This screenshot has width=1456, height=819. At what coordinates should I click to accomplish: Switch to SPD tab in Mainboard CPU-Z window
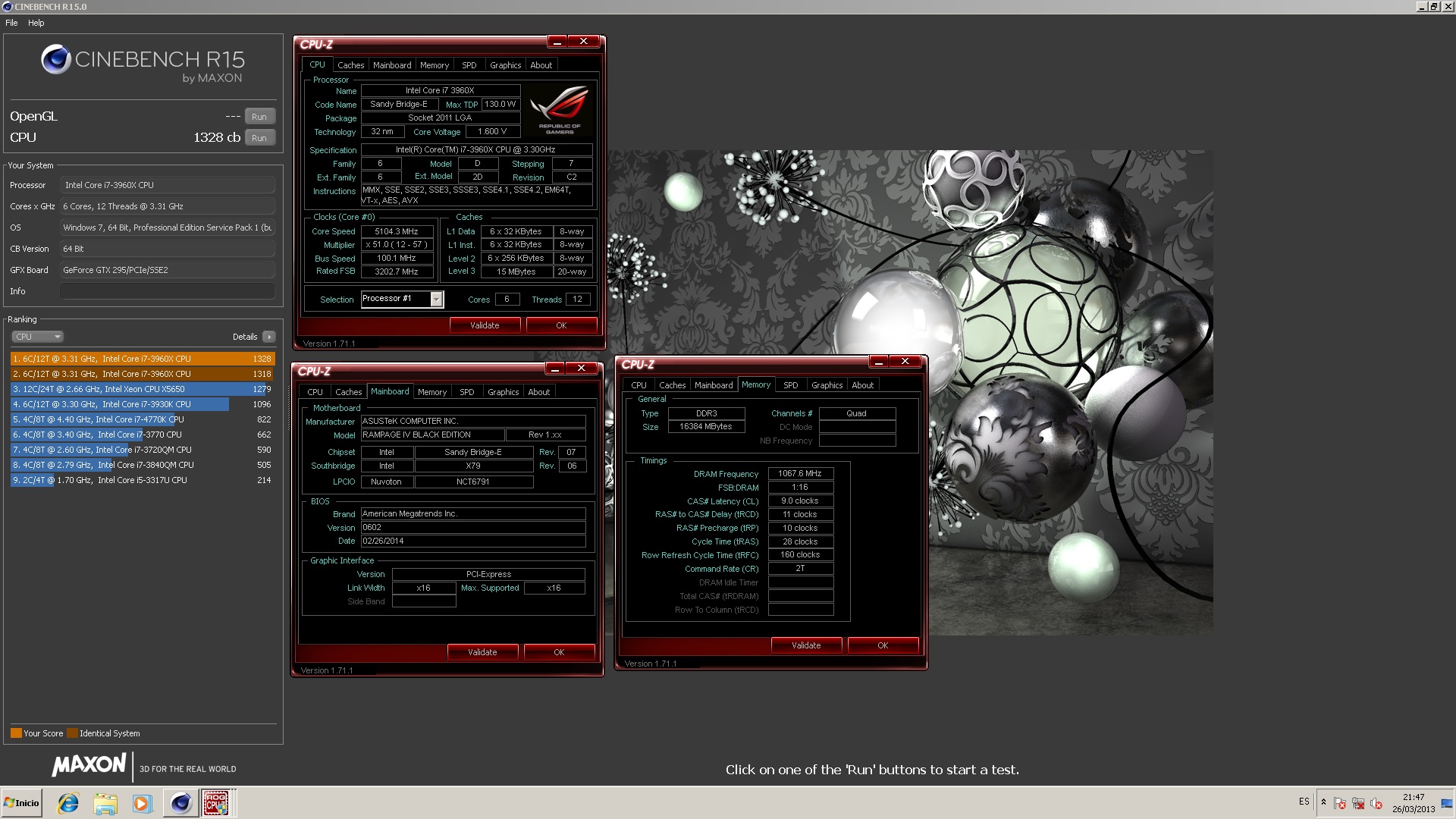[x=467, y=392]
